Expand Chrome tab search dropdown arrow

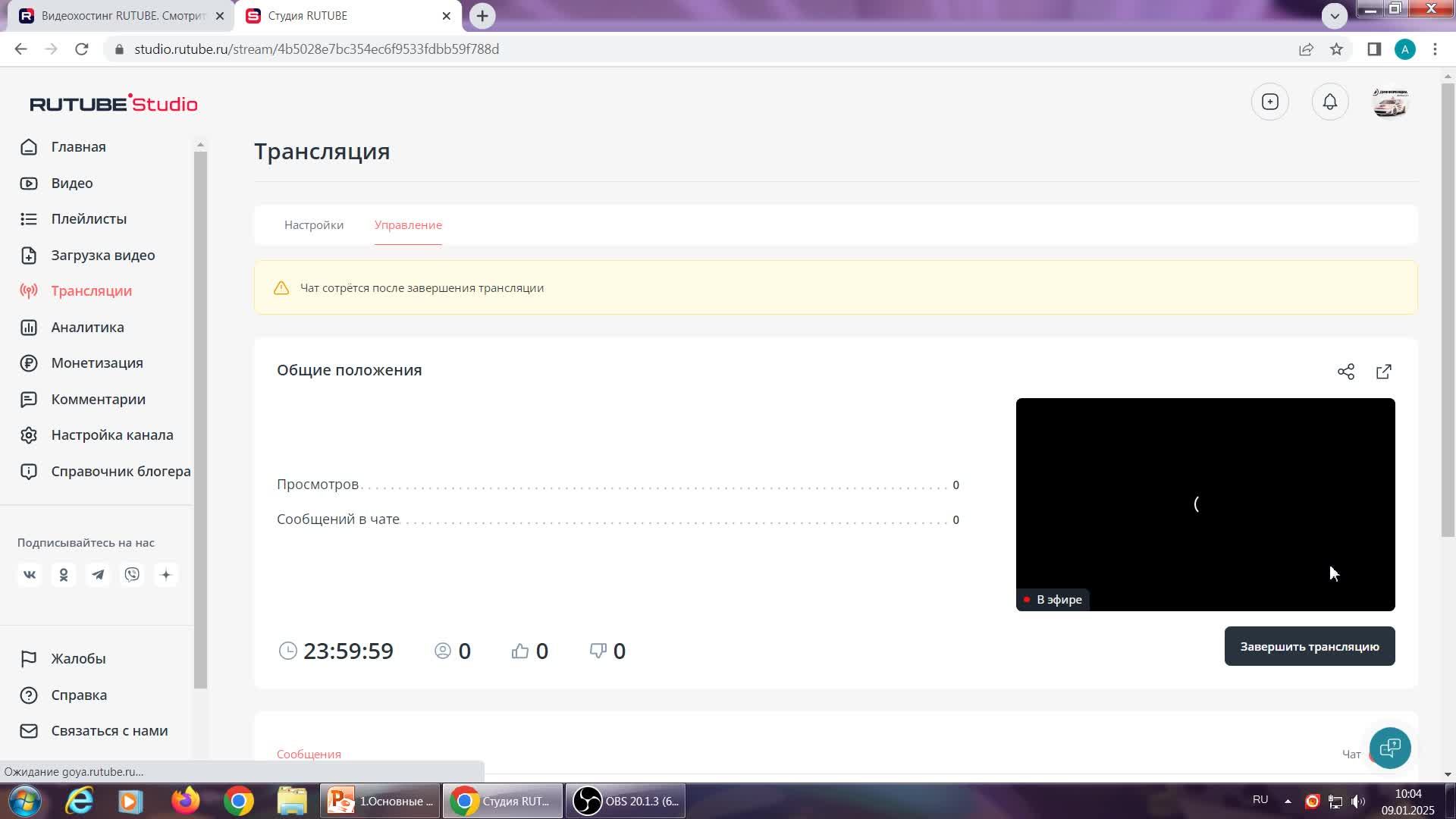(x=1334, y=15)
